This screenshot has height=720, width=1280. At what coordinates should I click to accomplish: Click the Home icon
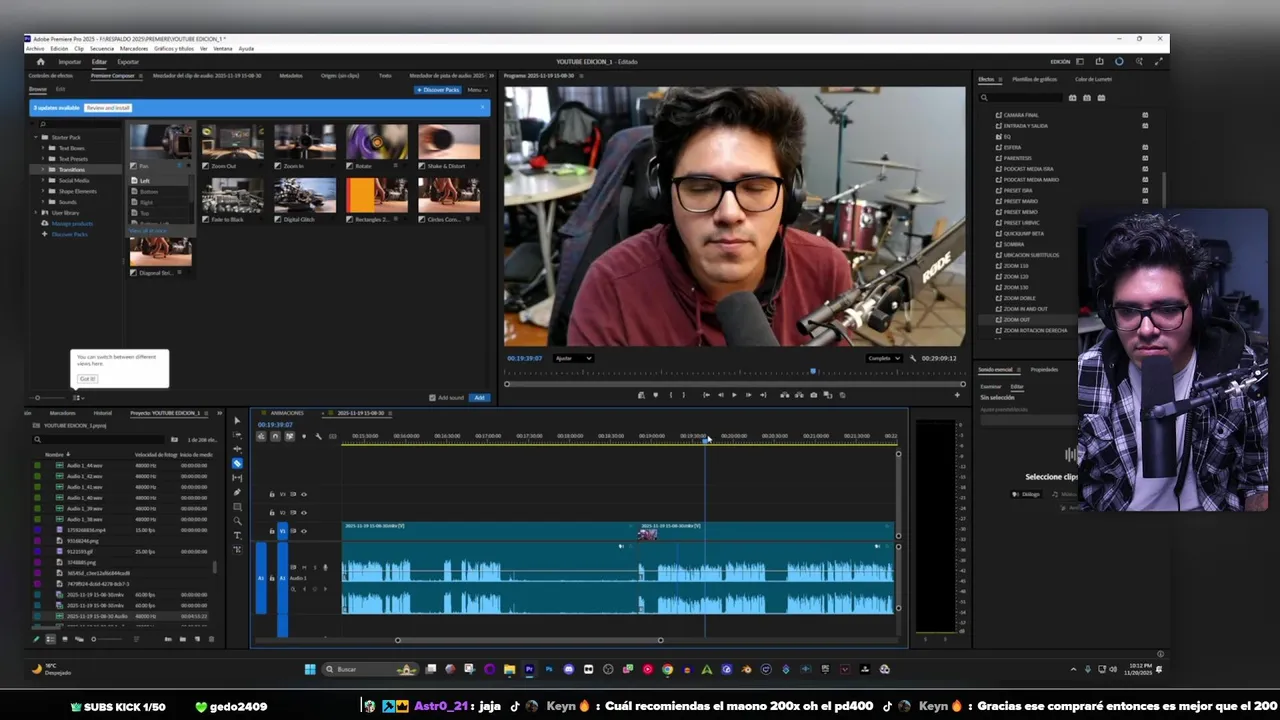coord(40,62)
